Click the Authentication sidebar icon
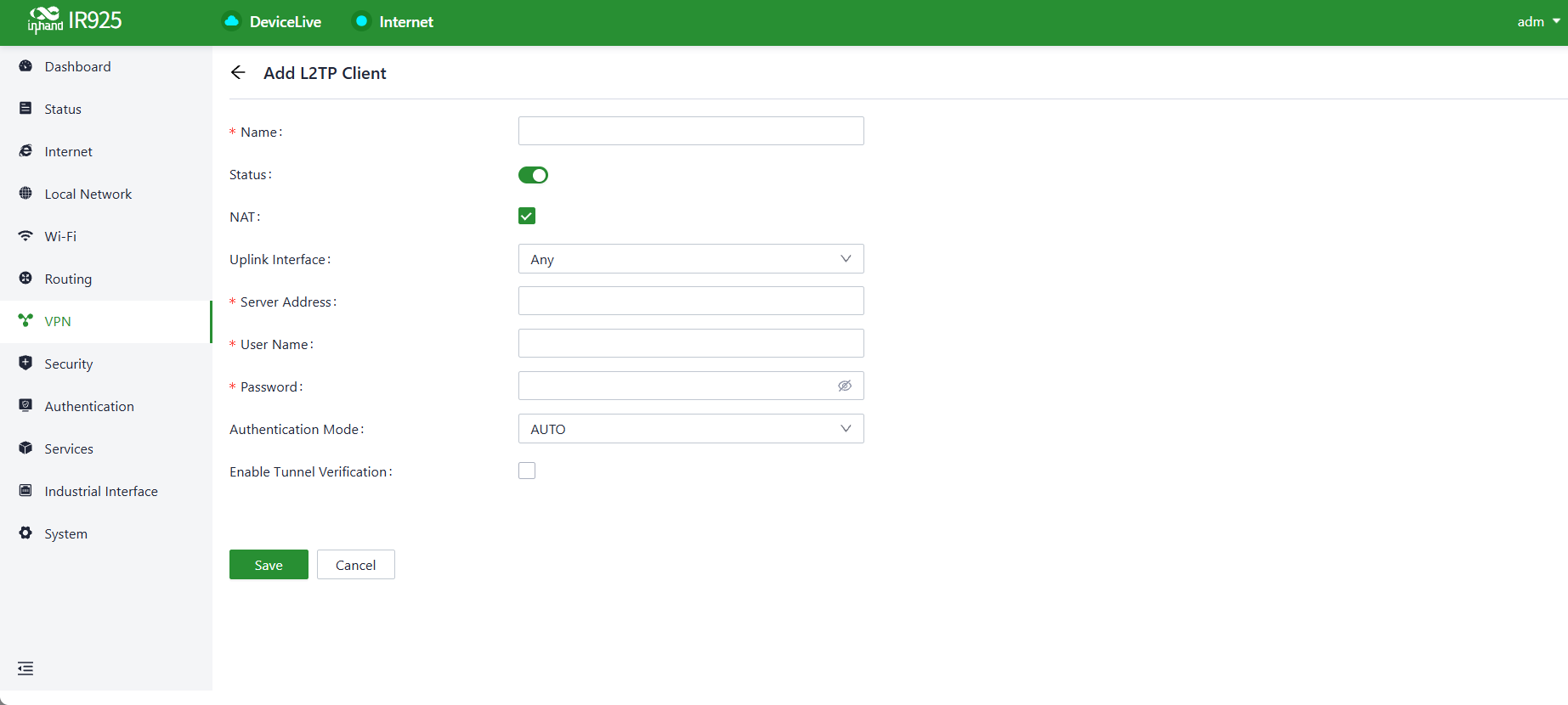Image resolution: width=1568 pixels, height=705 pixels. (25, 406)
